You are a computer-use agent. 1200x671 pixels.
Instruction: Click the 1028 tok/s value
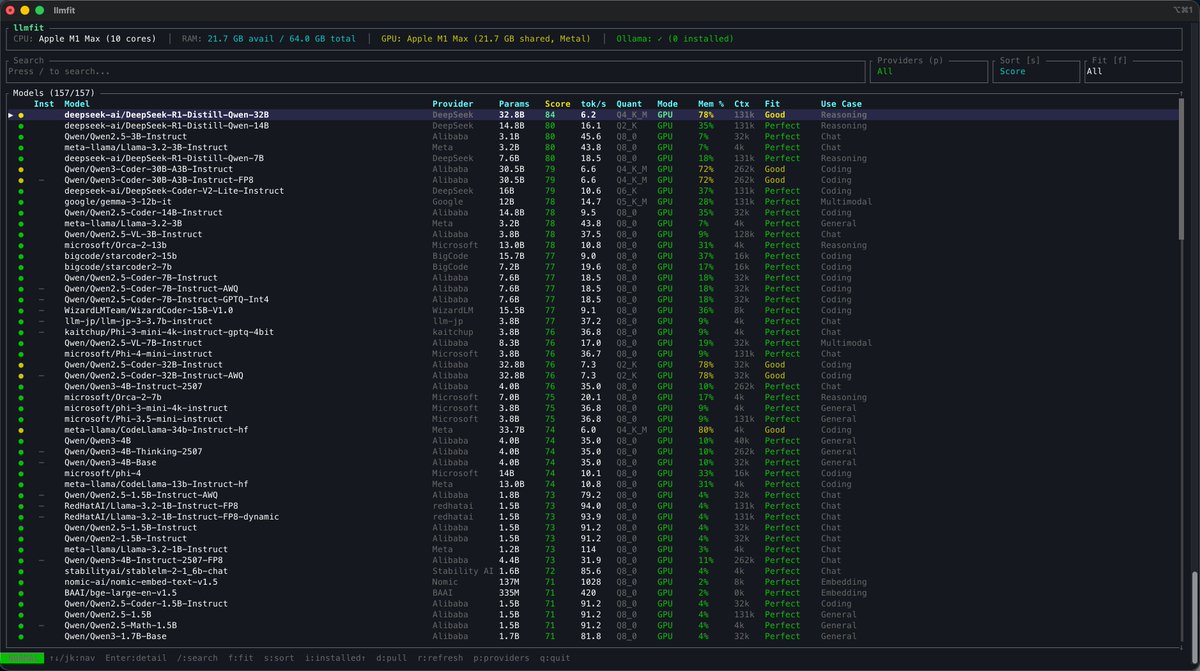click(591, 582)
